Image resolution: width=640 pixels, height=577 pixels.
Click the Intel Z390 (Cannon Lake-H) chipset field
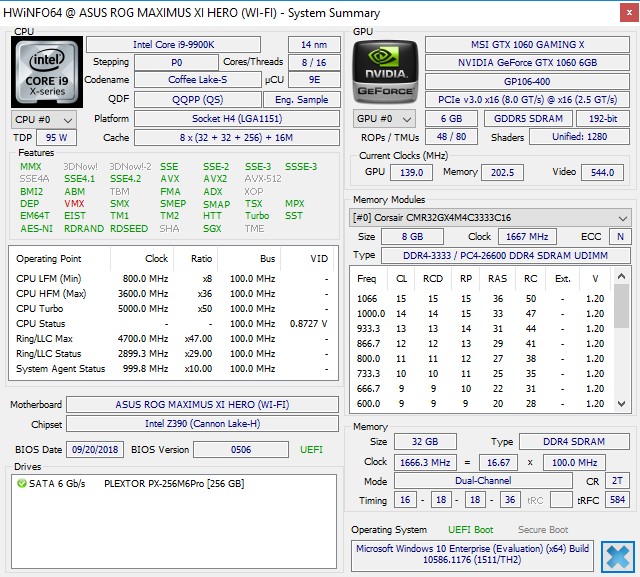click(202, 424)
